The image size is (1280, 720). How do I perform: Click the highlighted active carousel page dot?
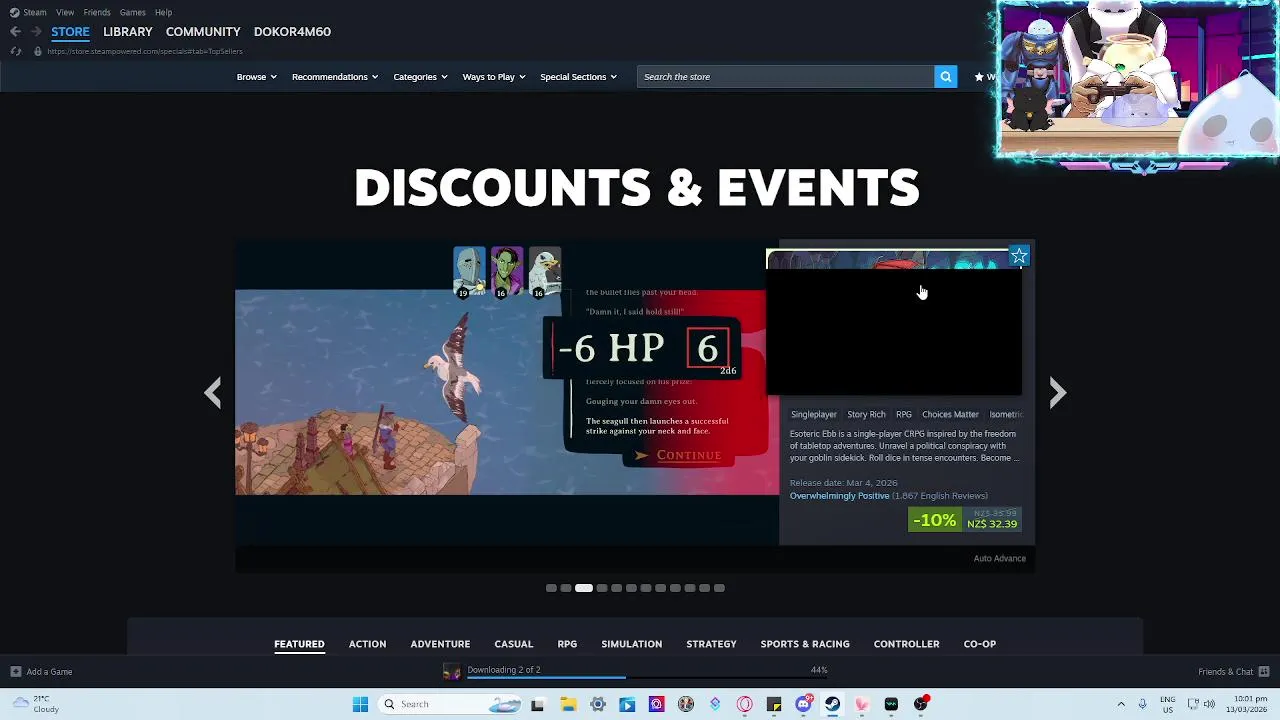point(583,588)
